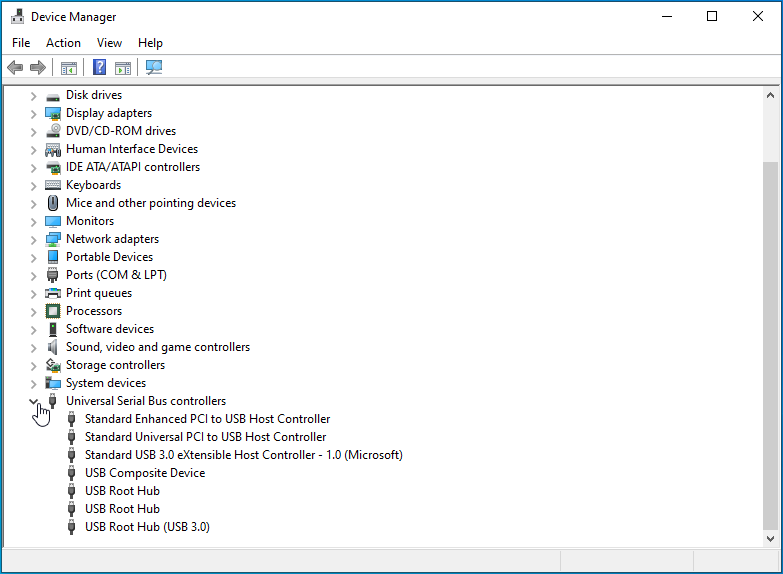Select USB Composite Device entry

pos(145,473)
